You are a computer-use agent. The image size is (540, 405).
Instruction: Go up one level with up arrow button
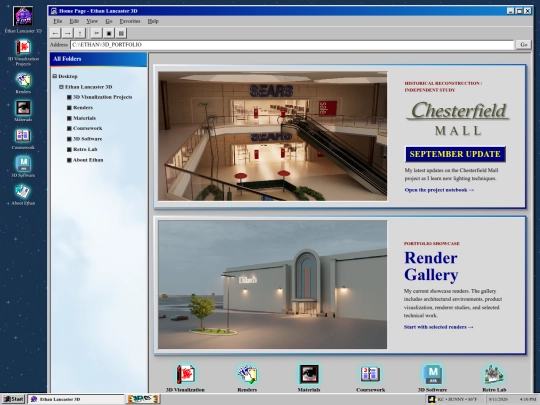(80, 33)
